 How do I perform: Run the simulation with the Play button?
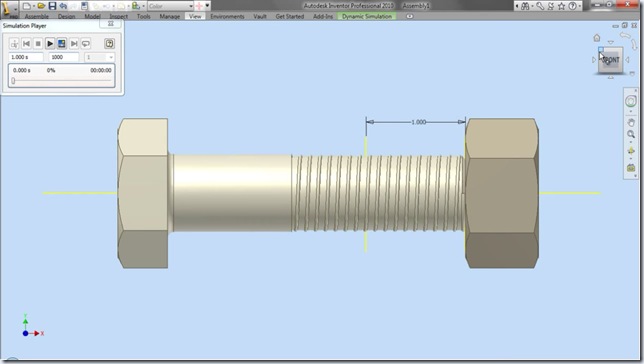click(x=50, y=43)
